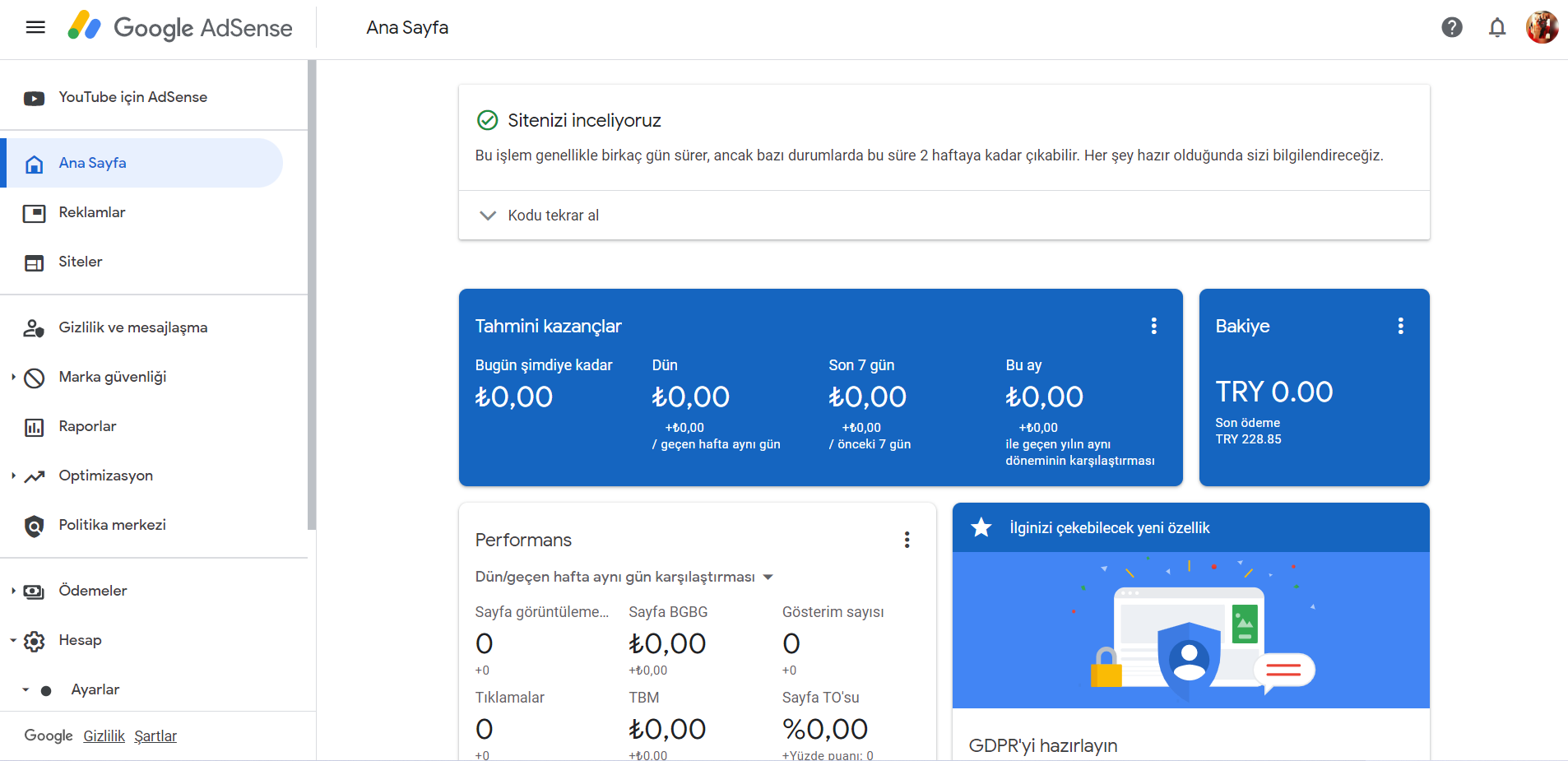Click the Siteler web page icon

pyautogui.click(x=34, y=262)
